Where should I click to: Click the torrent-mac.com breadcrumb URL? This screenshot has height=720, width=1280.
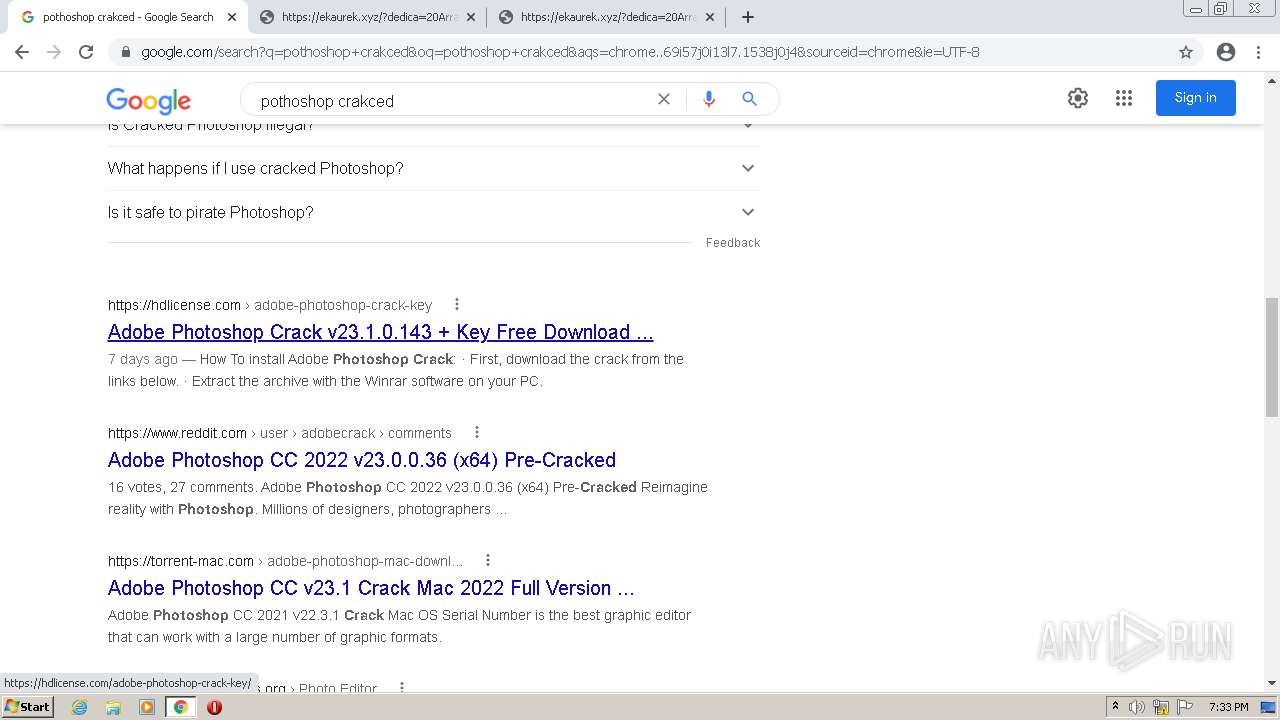pos(286,561)
